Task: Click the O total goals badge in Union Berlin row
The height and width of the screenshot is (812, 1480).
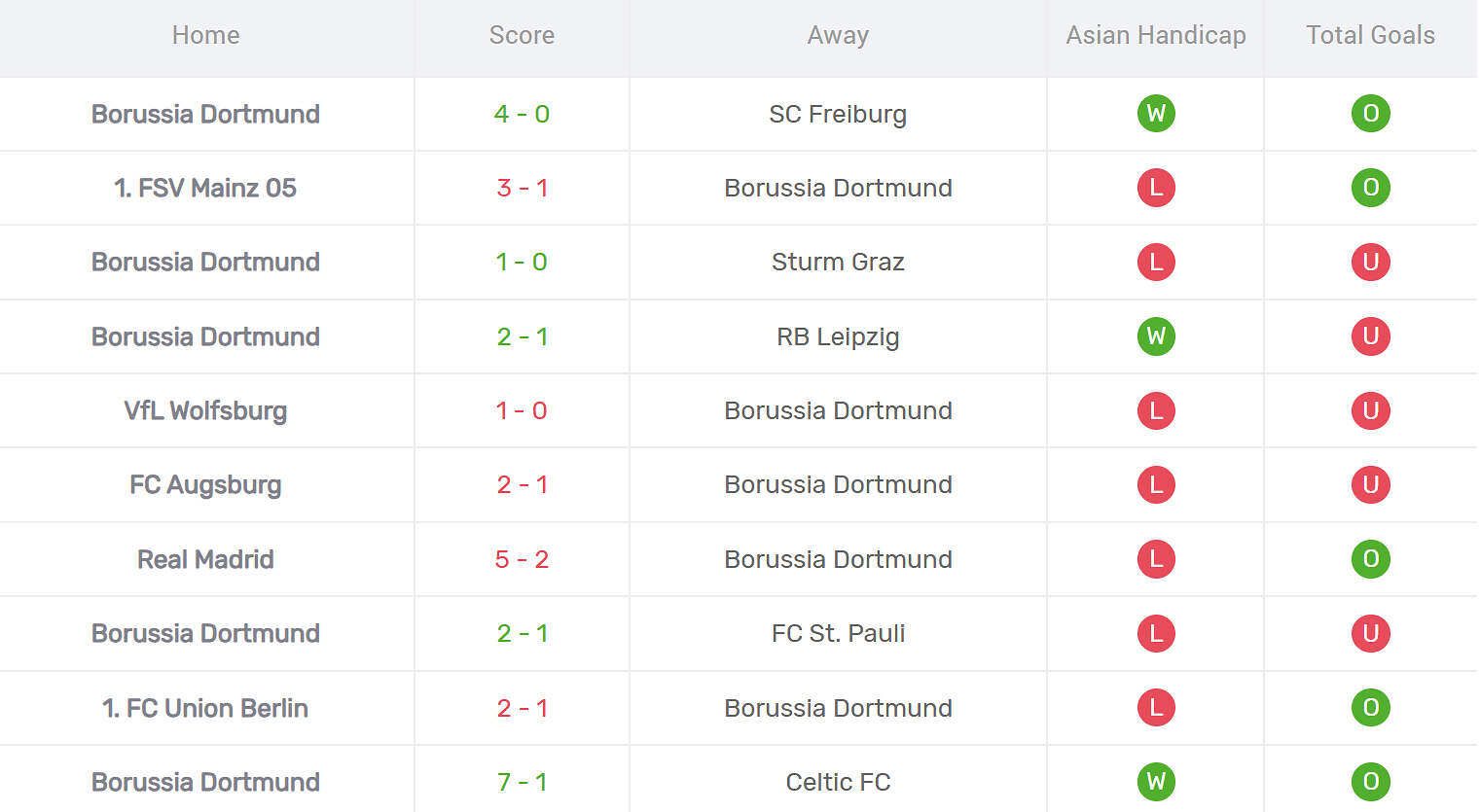Action: 1370,708
